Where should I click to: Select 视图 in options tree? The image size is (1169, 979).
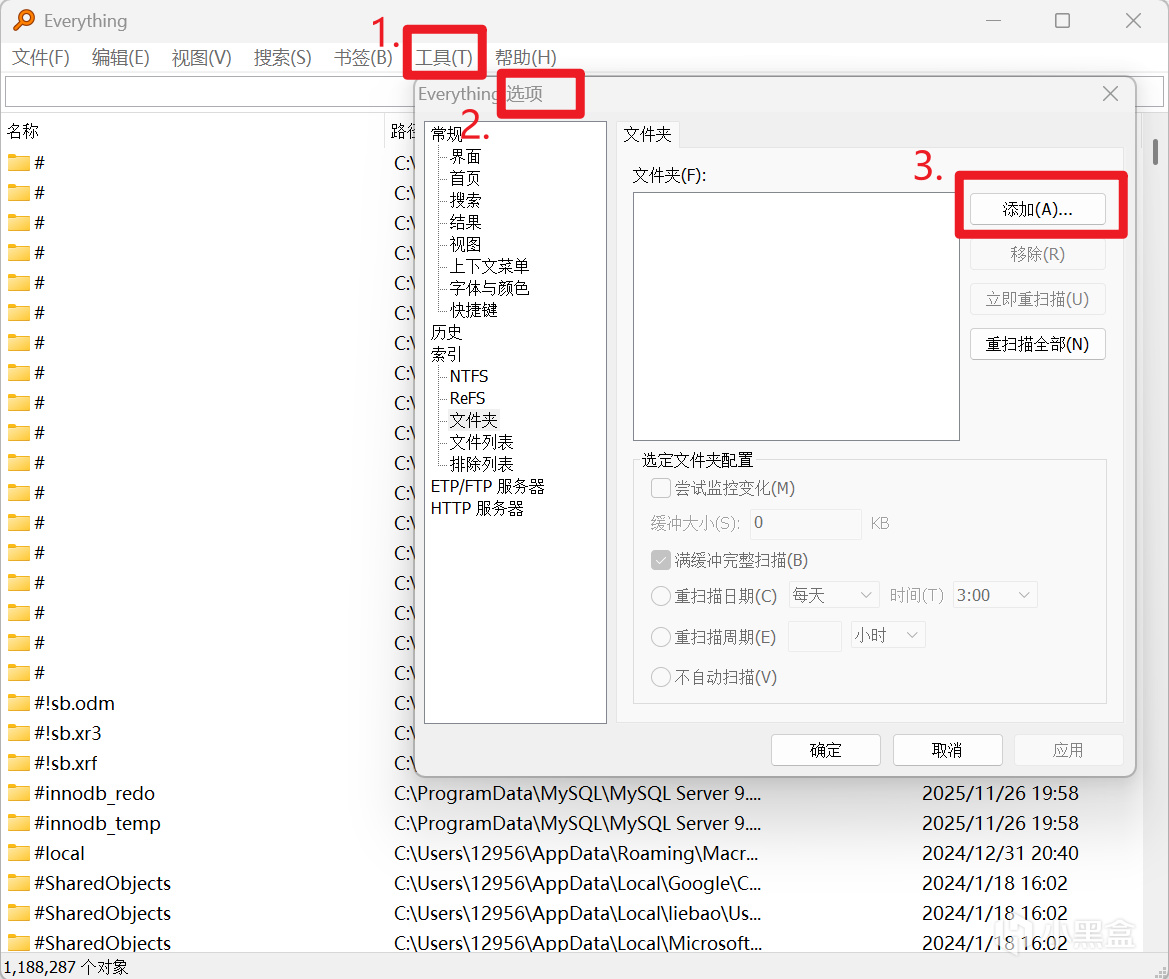(465, 245)
